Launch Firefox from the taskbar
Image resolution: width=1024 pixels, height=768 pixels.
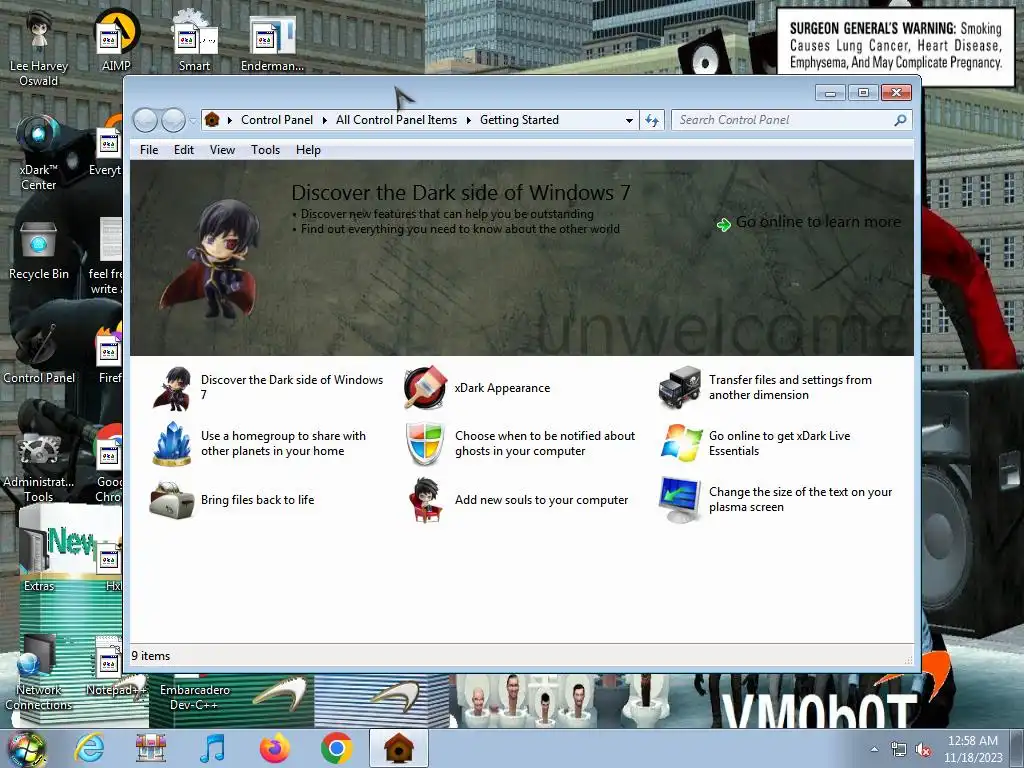click(x=274, y=748)
